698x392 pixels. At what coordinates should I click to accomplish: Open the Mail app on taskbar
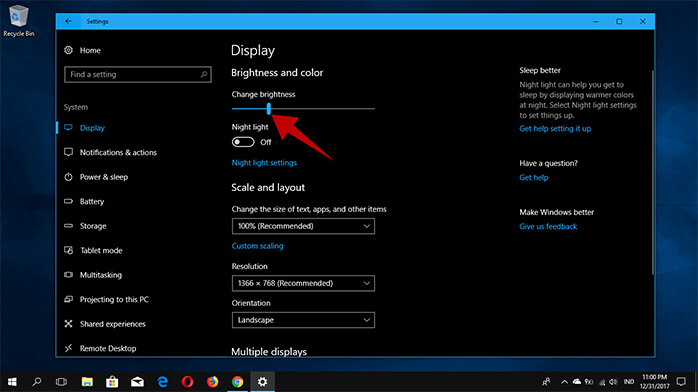[x=137, y=382]
